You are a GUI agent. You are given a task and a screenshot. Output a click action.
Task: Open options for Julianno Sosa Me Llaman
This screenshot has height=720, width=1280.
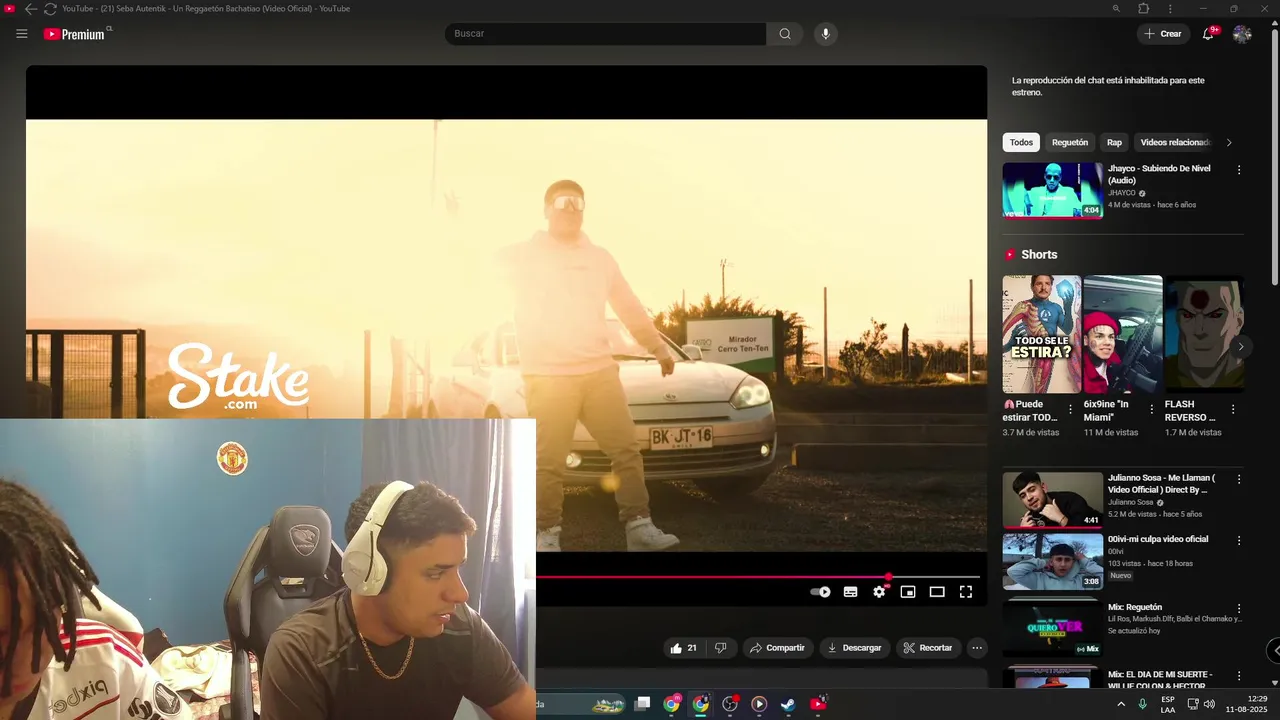click(x=1239, y=480)
